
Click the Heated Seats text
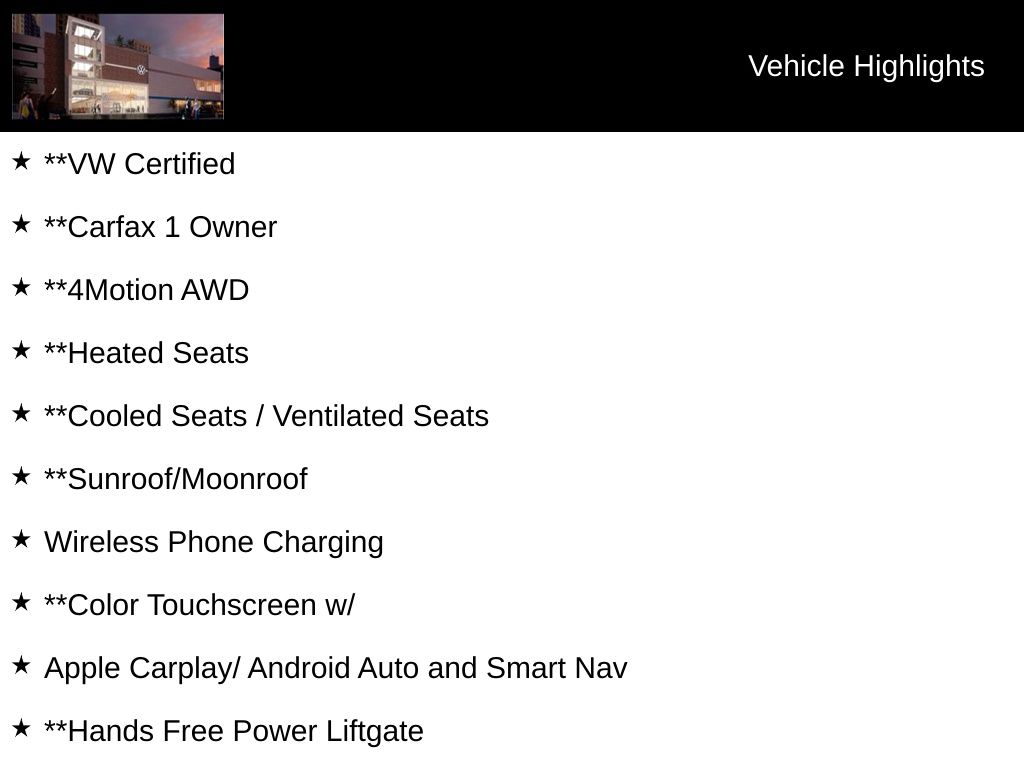coord(146,353)
